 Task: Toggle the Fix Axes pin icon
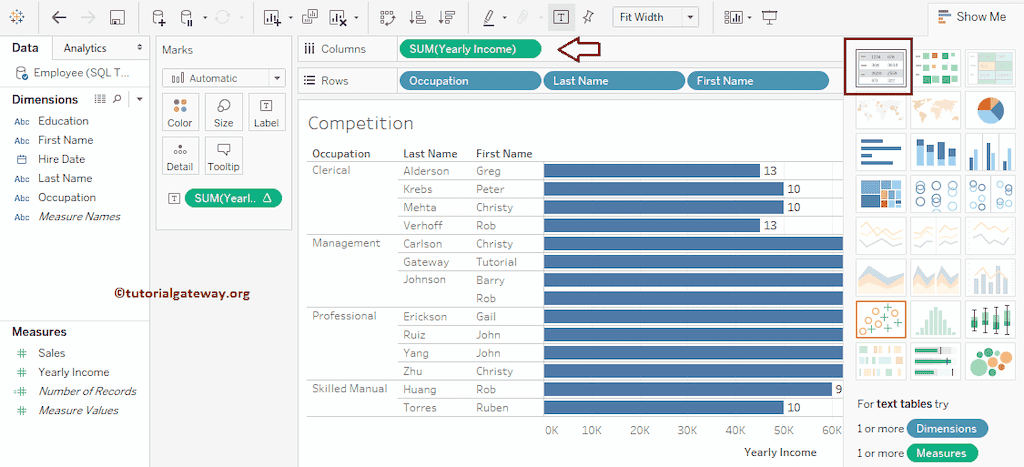point(588,17)
